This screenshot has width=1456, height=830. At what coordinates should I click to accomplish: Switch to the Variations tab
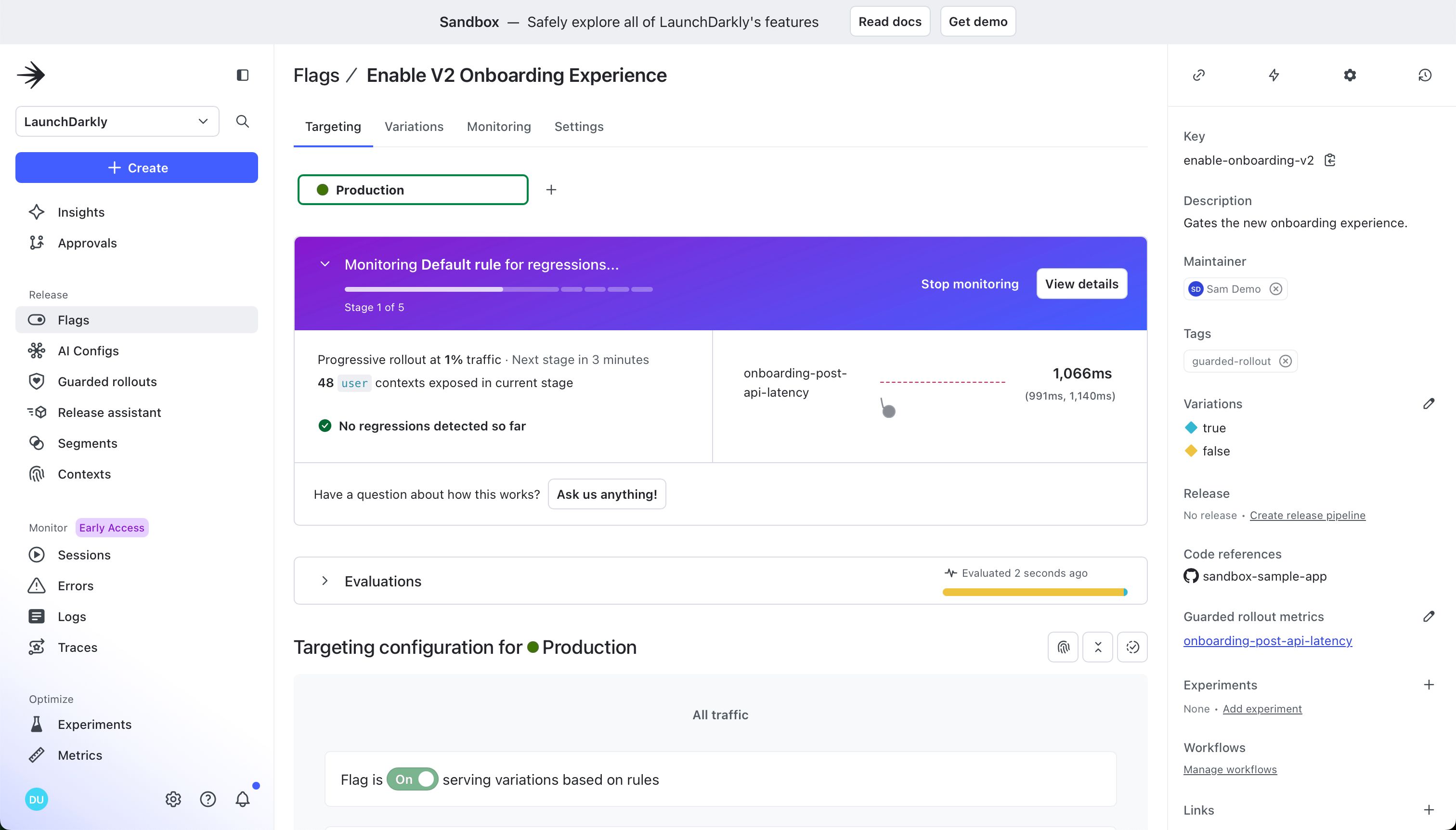[414, 127]
